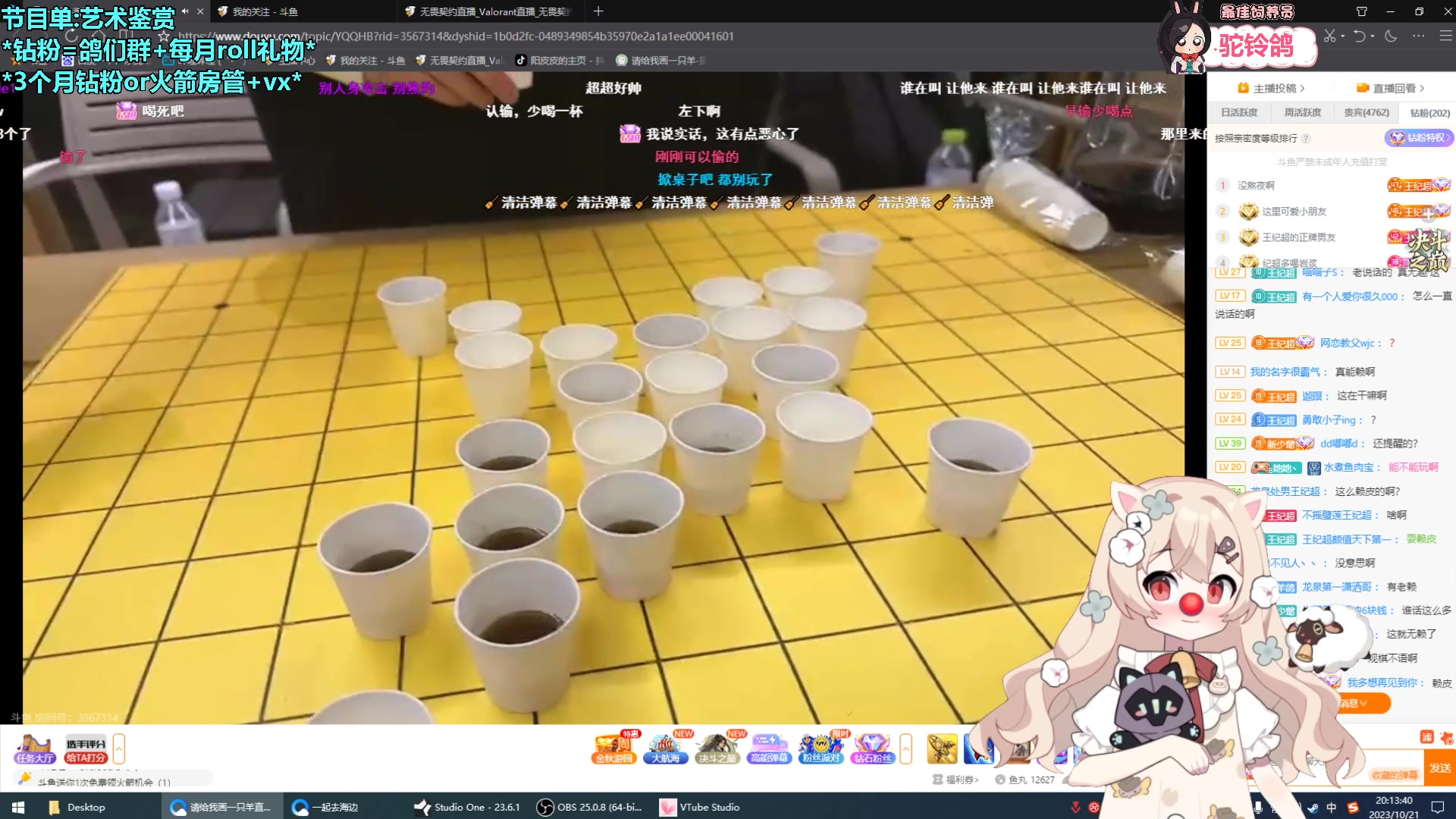Toggle the 中 Chinese input mode indicator
Viewport: 1456px width, 819px height.
[1332, 808]
